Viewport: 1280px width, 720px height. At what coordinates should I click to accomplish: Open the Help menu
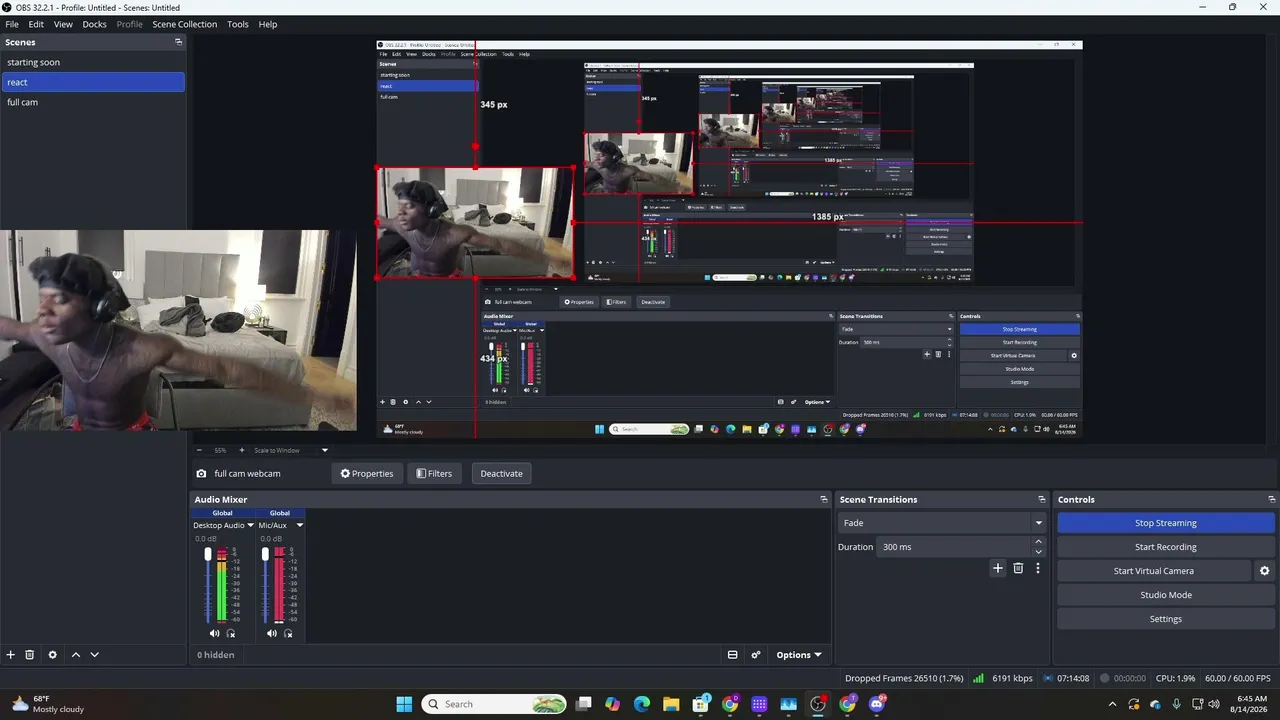pos(268,24)
